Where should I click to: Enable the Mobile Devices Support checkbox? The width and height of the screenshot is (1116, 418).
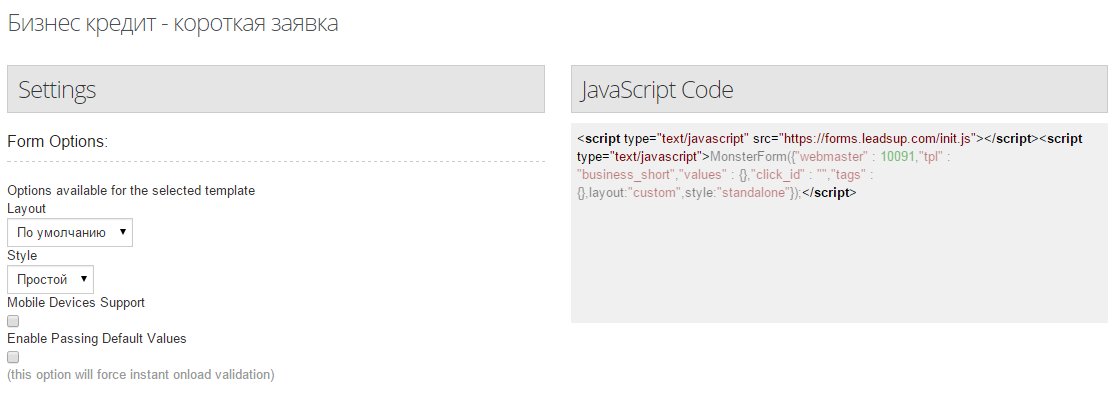(x=13, y=321)
